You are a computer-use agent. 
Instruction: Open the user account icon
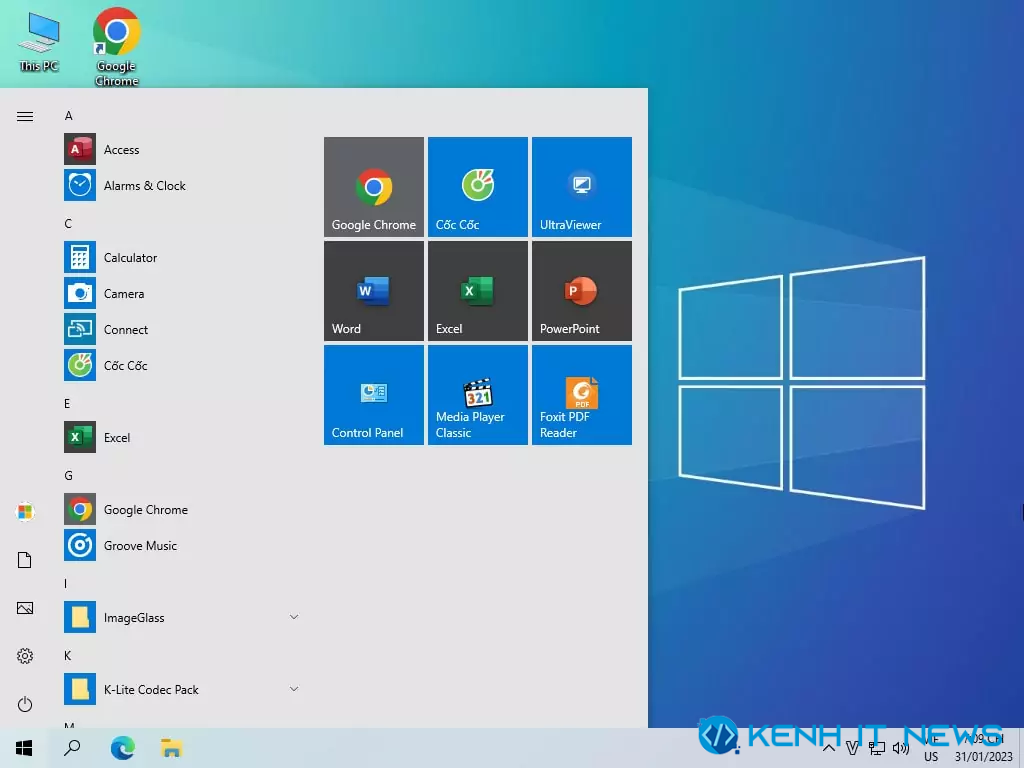25,511
